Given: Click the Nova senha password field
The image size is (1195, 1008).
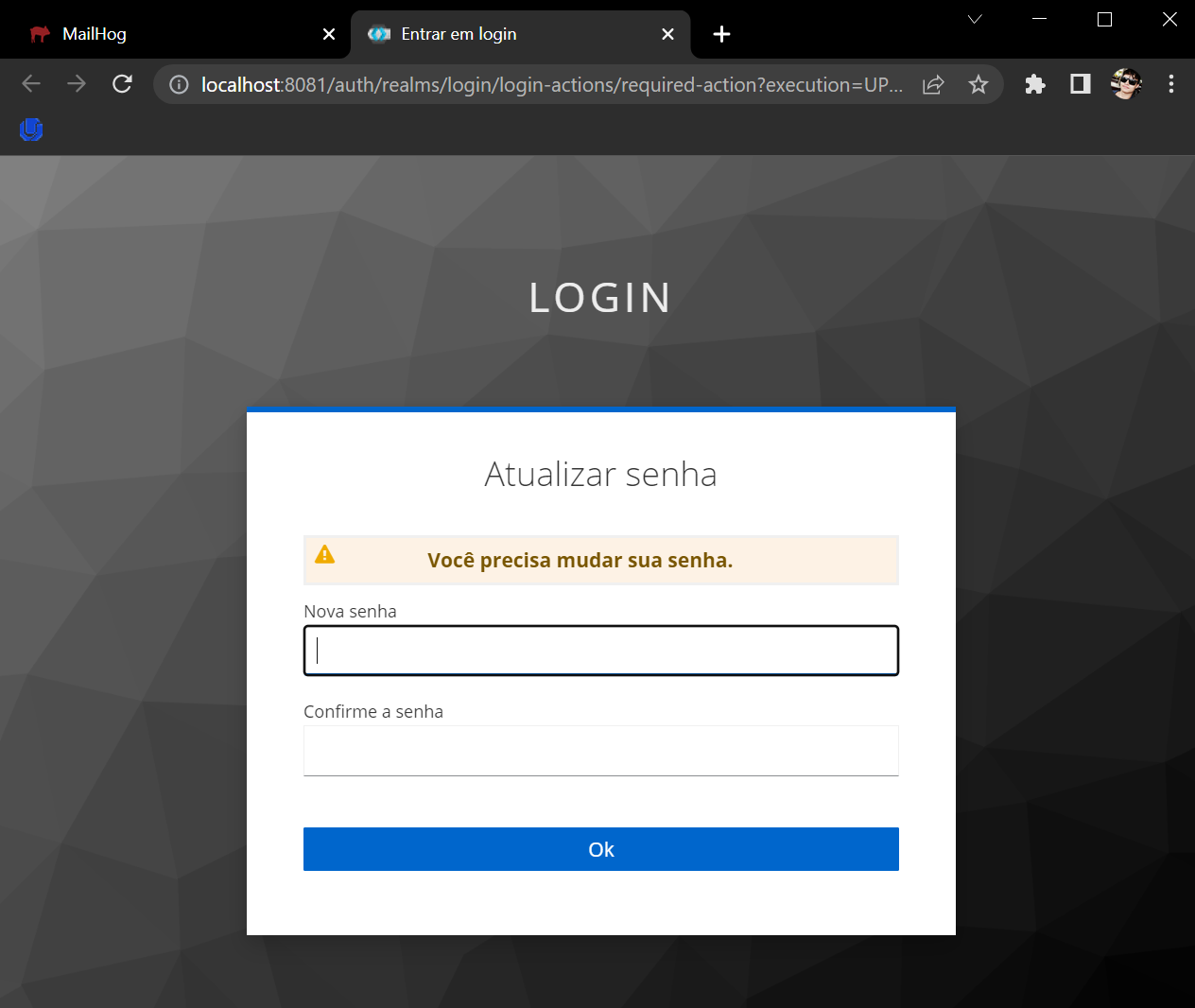Looking at the screenshot, I should 600,651.
